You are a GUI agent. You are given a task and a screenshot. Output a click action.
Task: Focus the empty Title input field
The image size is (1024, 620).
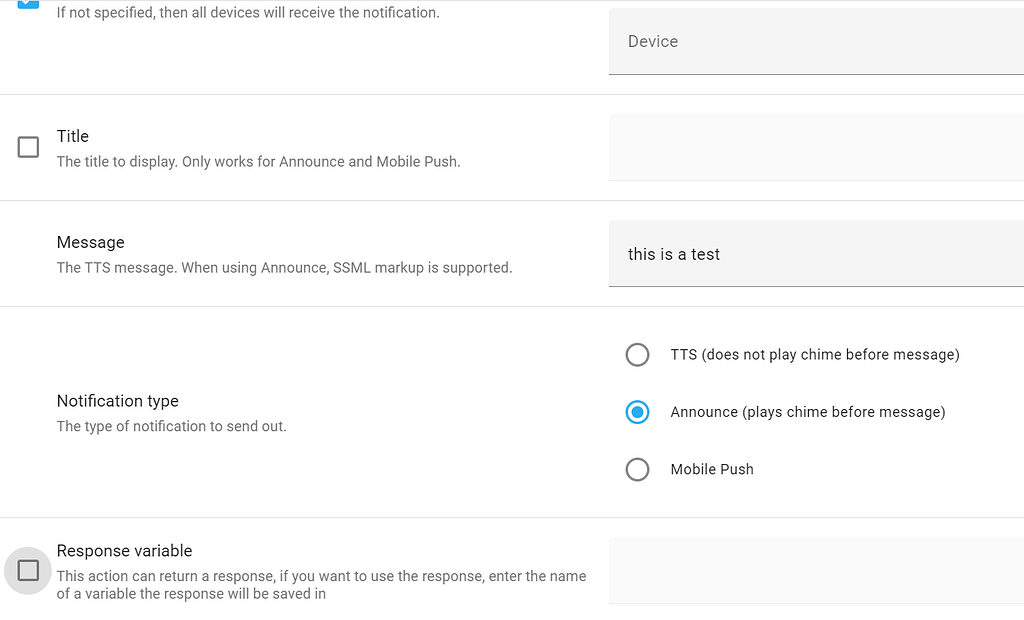816,148
